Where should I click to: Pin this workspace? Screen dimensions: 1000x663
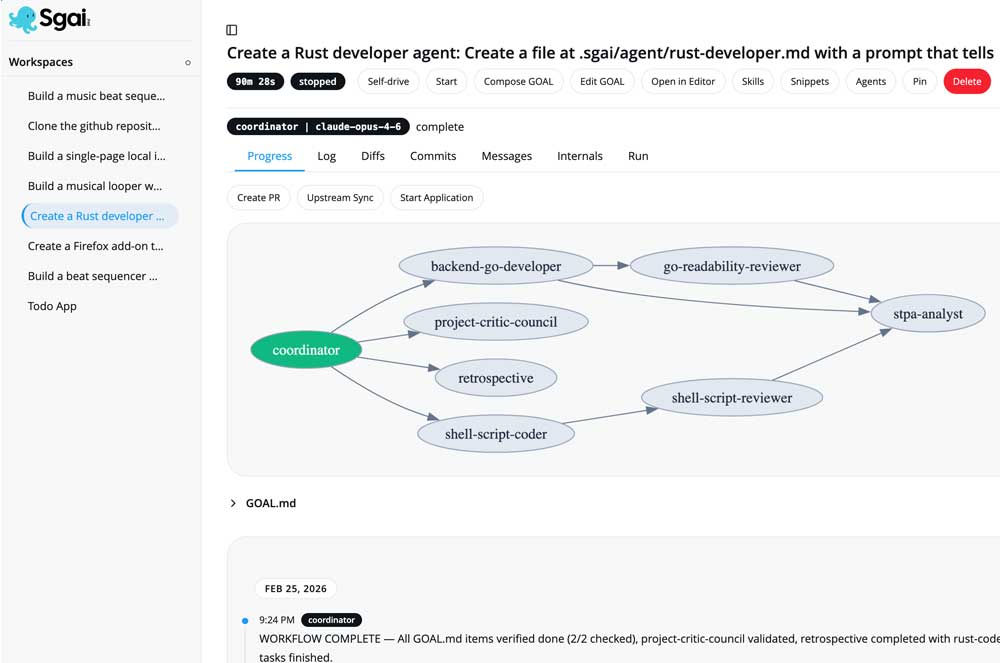pyautogui.click(x=920, y=82)
